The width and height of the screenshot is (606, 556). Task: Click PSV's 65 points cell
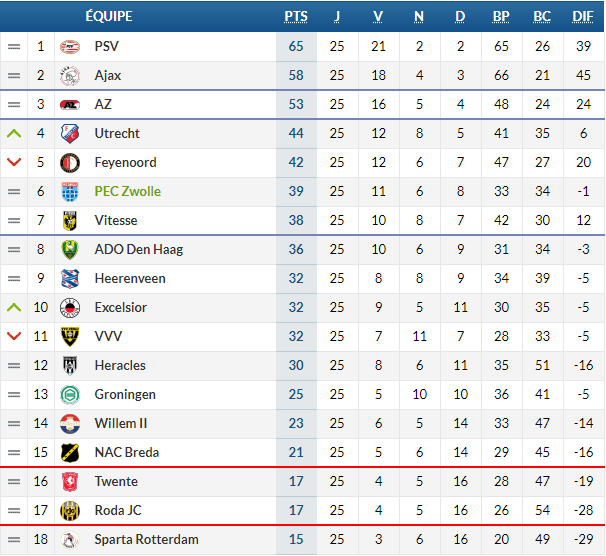click(296, 46)
